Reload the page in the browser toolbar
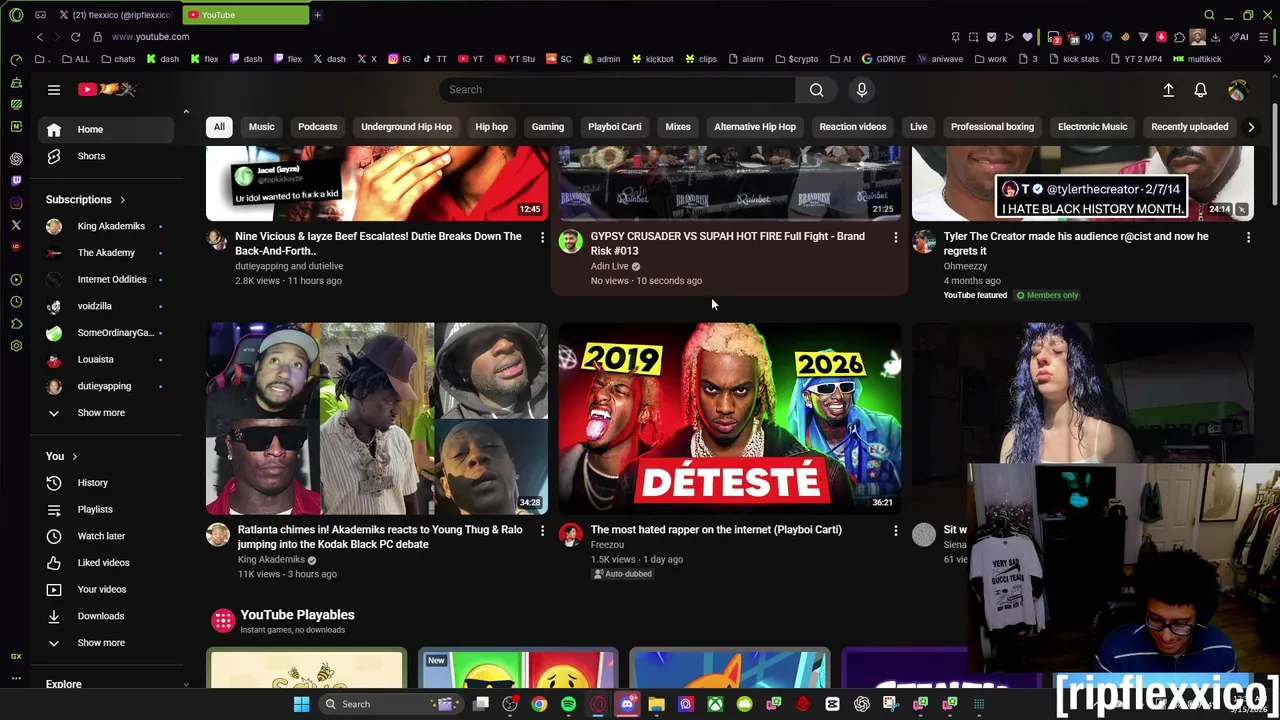This screenshot has height=720, width=1280. pos(75,37)
